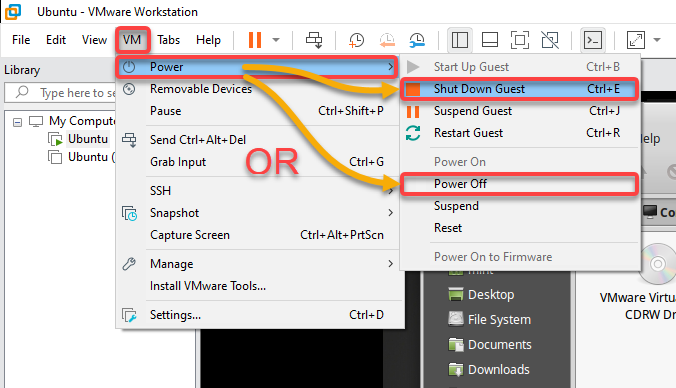Select the second Ubuntu VM entry in Library
Image resolution: width=676 pixels, height=388 pixels.
point(81,157)
